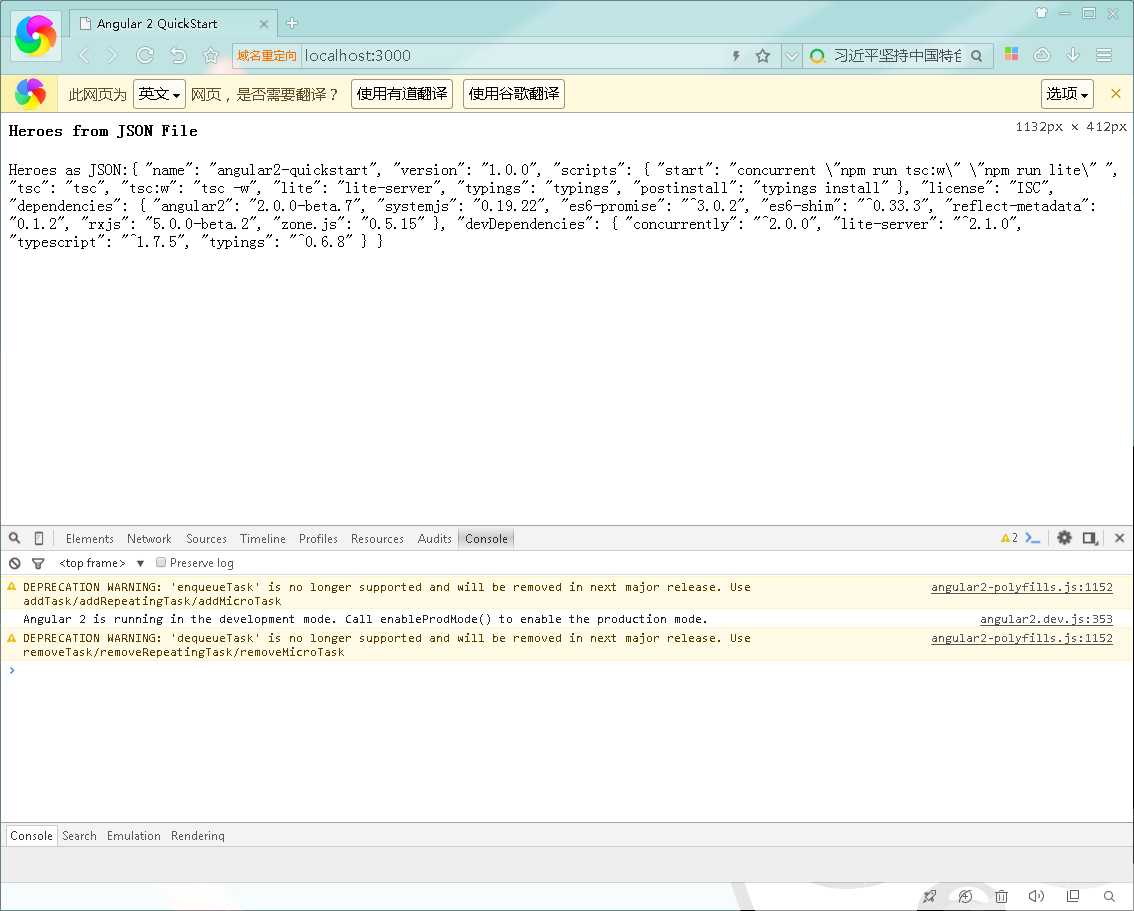The height and width of the screenshot is (911, 1134).
Task: Click the status bar sound icon
Action: click(1036, 897)
